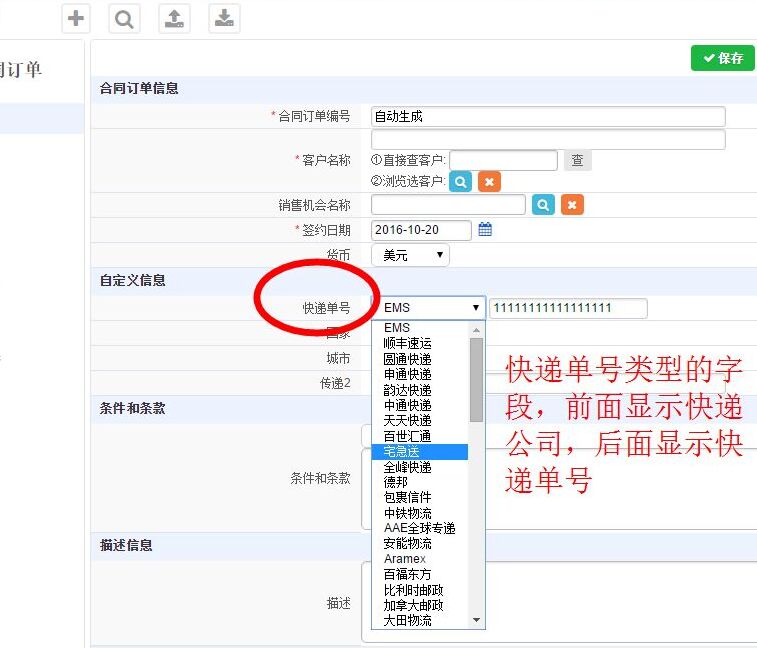This screenshot has width=757, height=648.
Task: Click the magnifier search toolbar icon
Action: tap(125, 18)
